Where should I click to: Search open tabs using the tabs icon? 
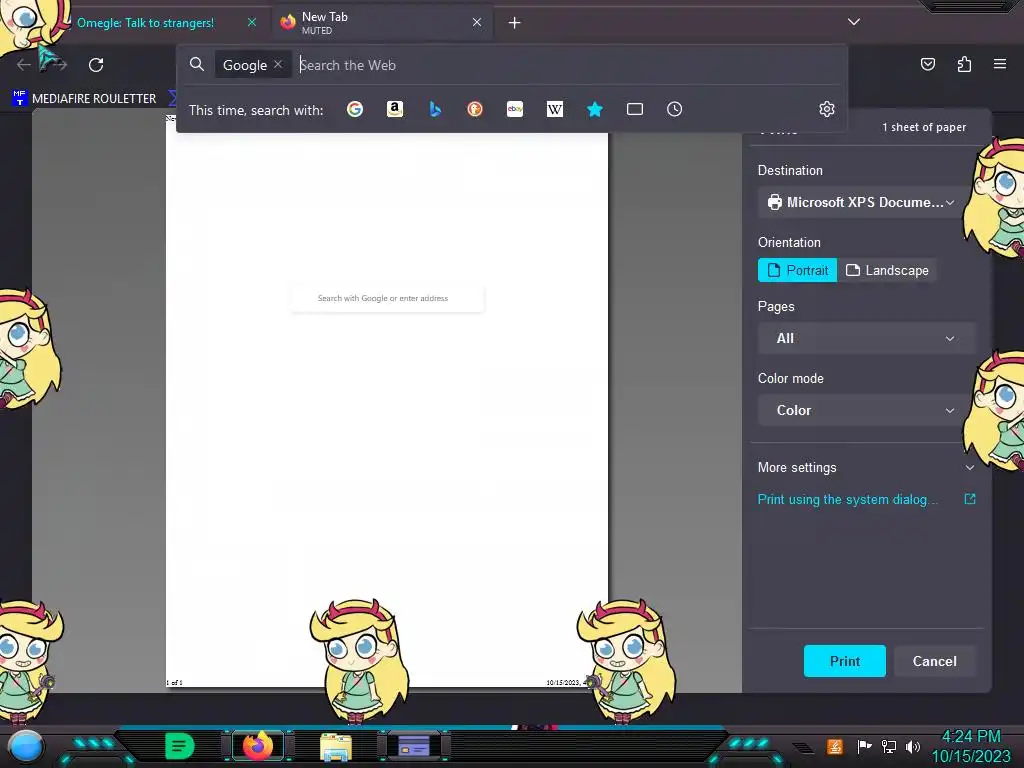click(635, 109)
